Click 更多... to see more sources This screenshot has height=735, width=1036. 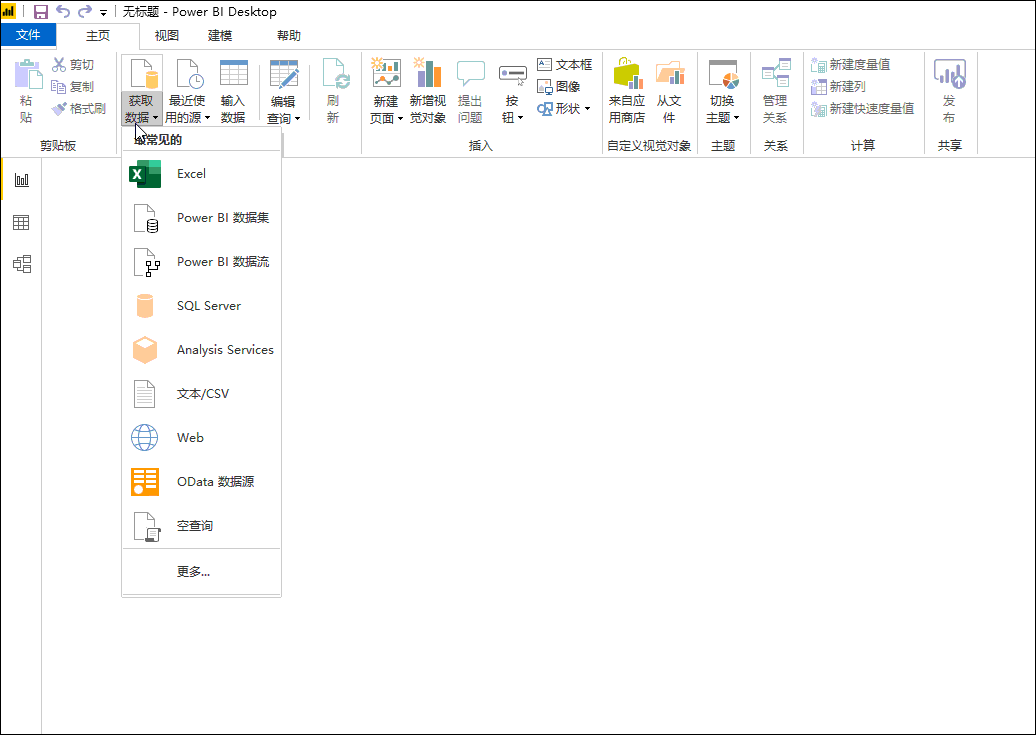point(202,572)
